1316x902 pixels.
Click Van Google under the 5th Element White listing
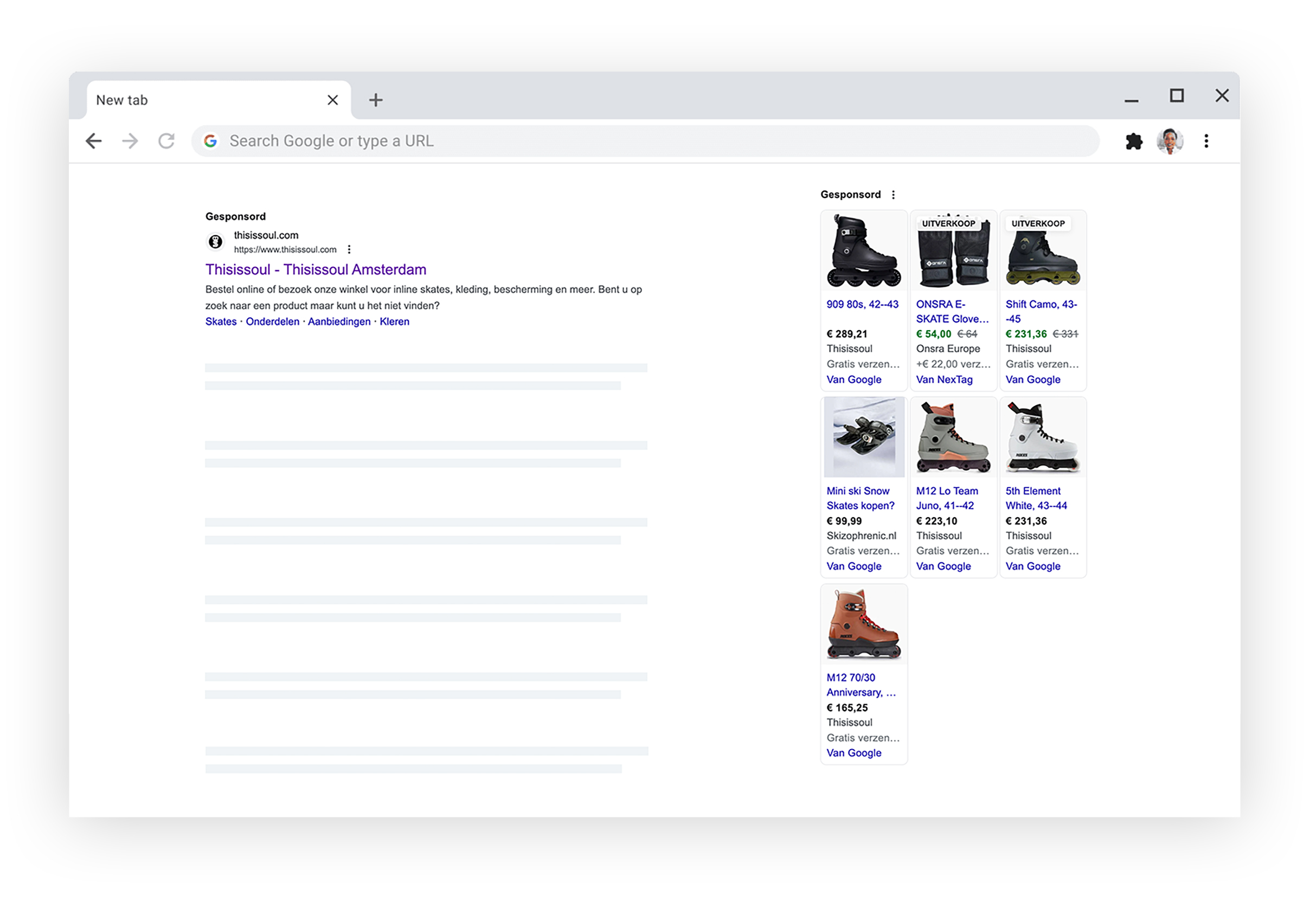pyautogui.click(x=1033, y=566)
